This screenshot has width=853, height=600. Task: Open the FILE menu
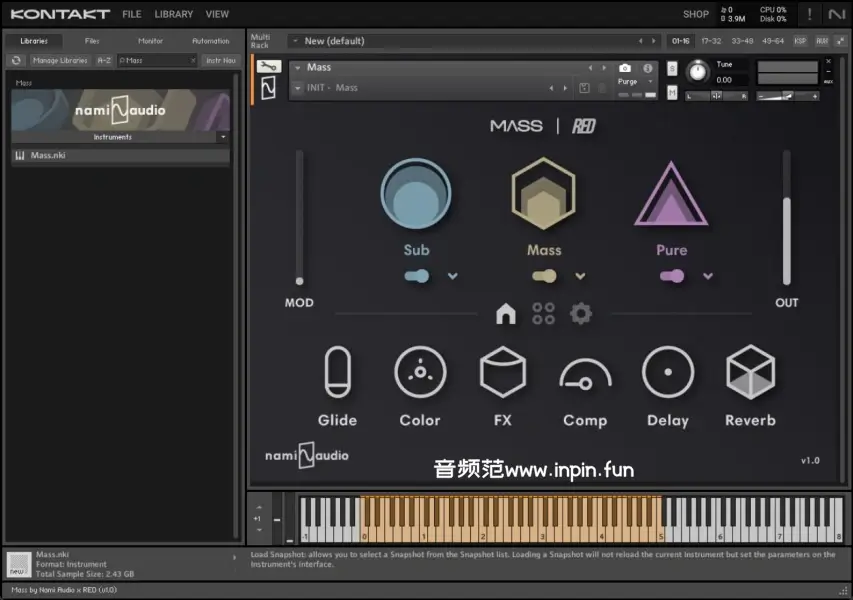pyautogui.click(x=132, y=14)
